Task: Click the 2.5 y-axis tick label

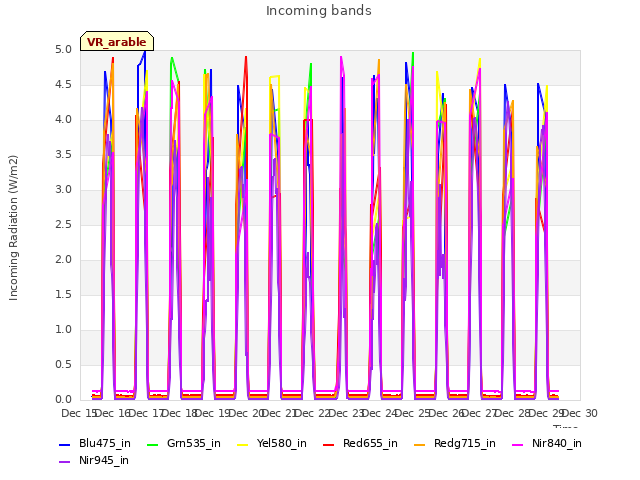Action: point(63,225)
